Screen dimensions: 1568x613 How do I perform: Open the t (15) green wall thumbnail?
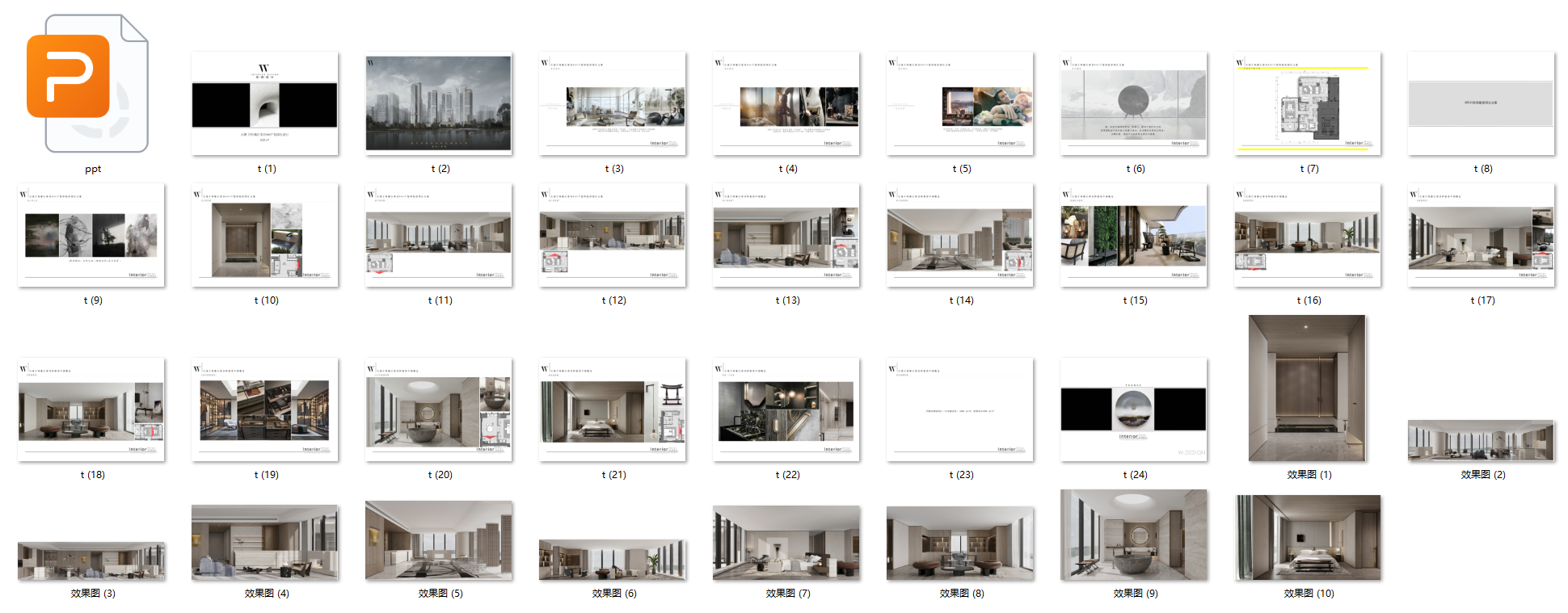point(1134,235)
